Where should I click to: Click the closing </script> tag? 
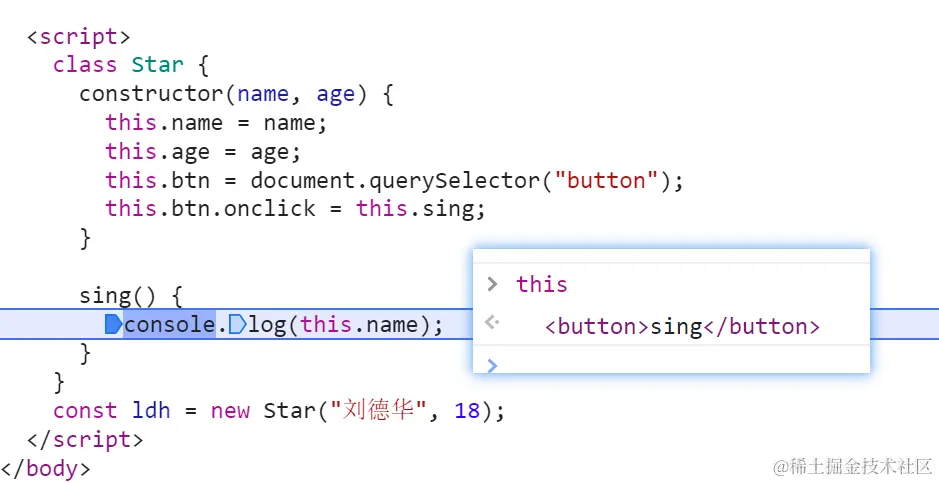(85, 440)
